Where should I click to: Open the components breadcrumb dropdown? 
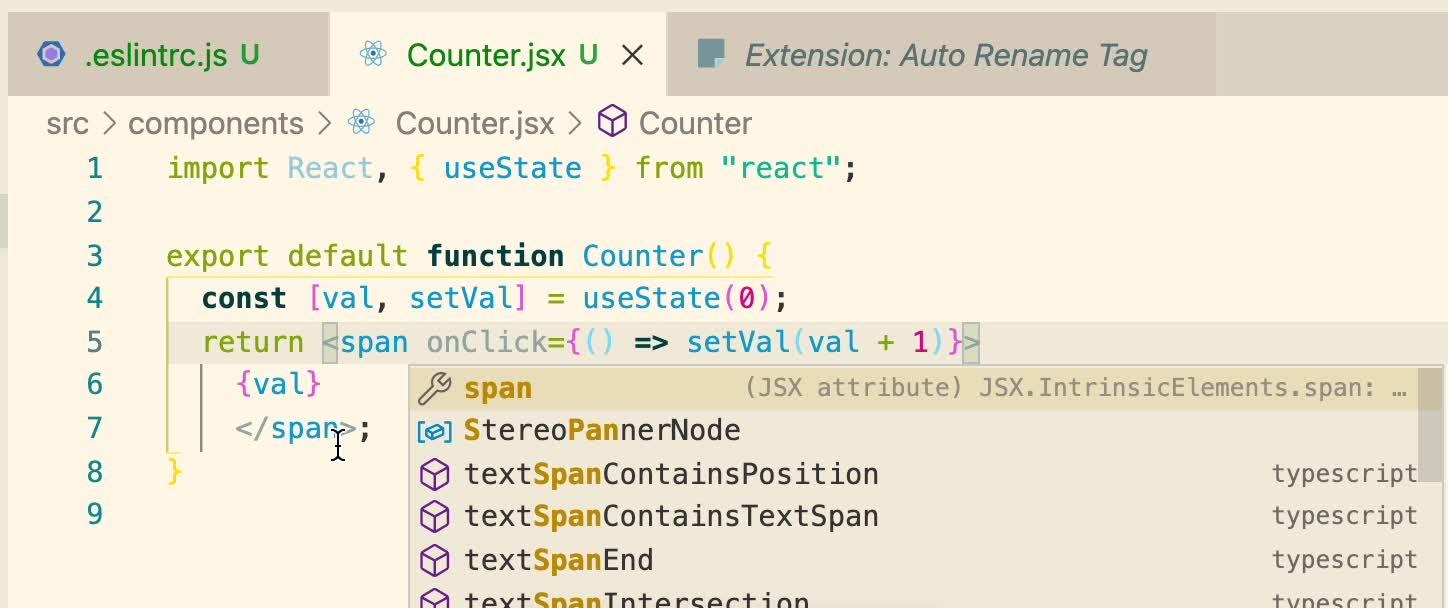(215, 122)
